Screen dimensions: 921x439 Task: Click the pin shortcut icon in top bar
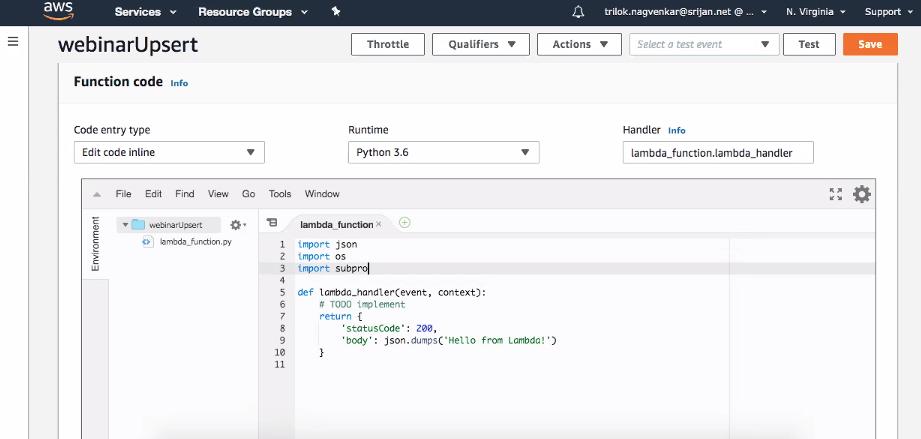[336, 11]
